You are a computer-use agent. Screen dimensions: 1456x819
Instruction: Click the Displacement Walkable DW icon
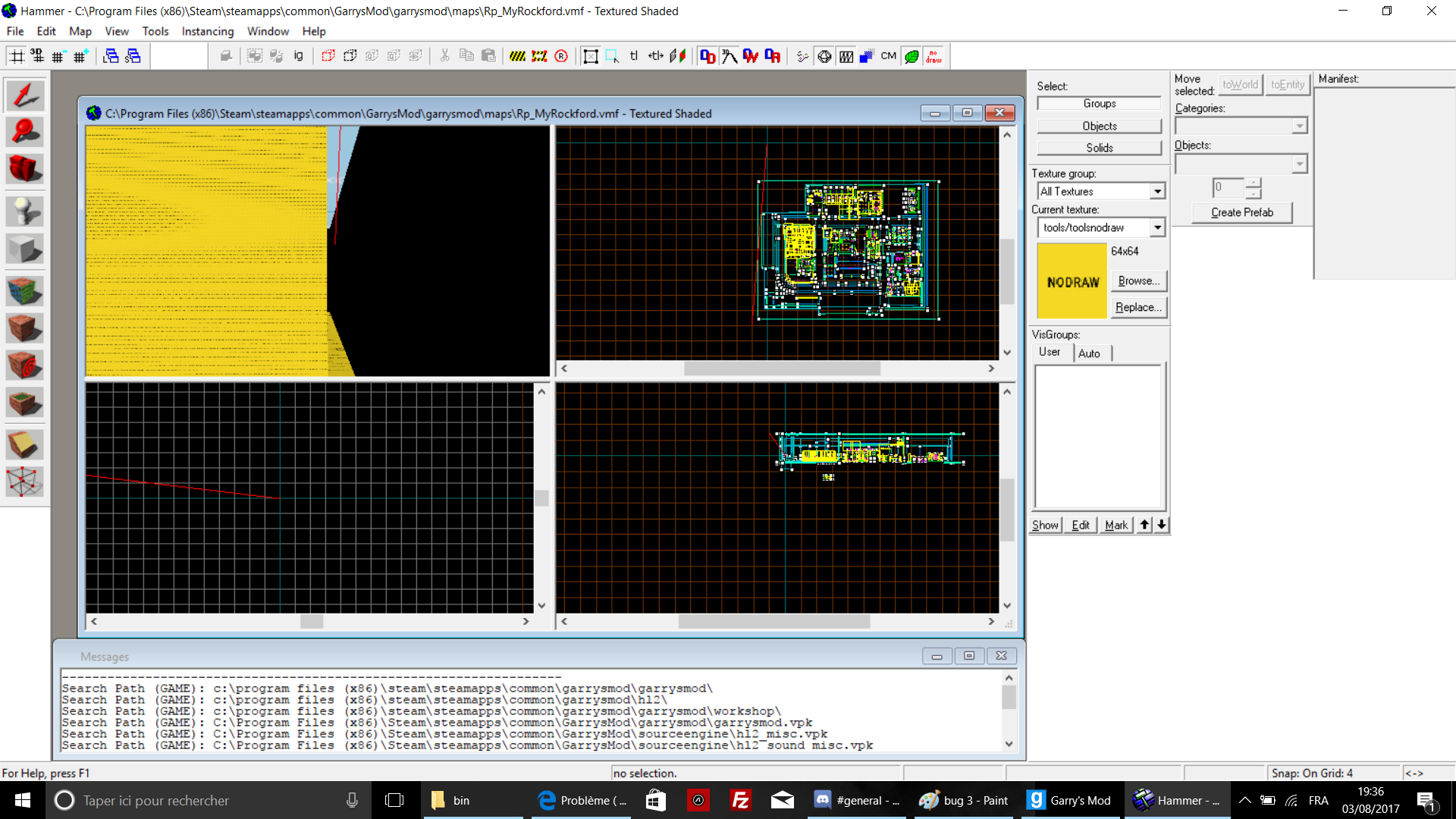[x=751, y=56]
